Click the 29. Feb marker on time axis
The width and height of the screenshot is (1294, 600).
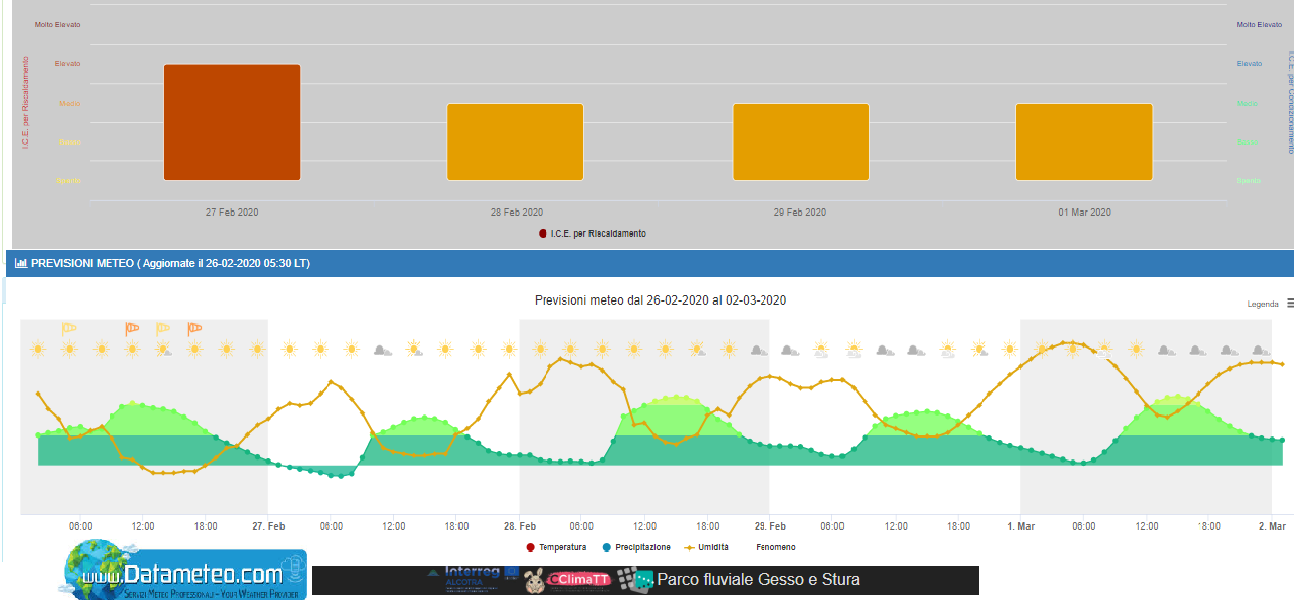[769, 526]
